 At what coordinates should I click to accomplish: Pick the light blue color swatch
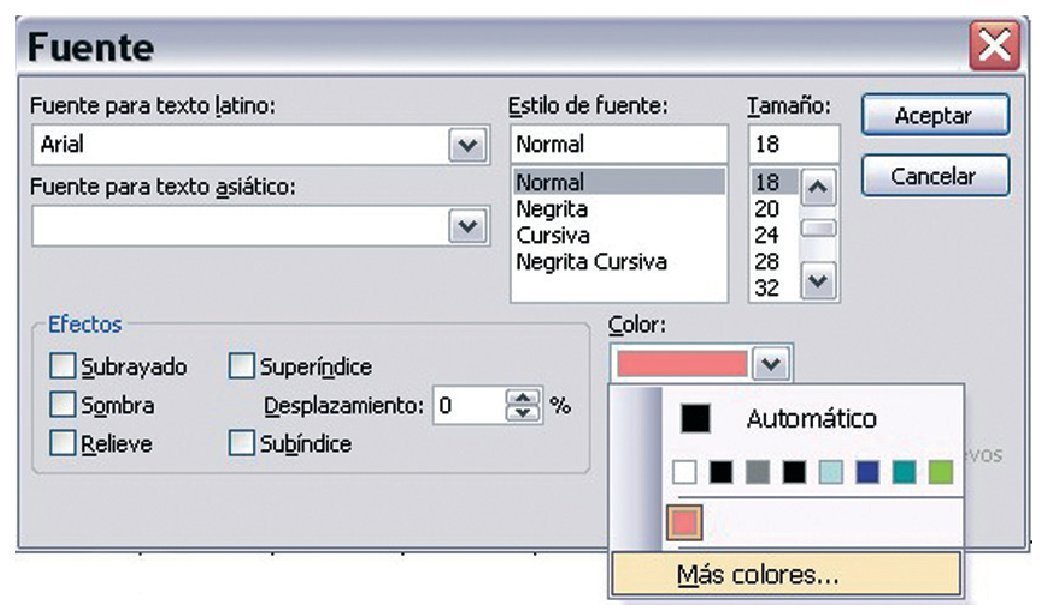[x=830, y=472]
